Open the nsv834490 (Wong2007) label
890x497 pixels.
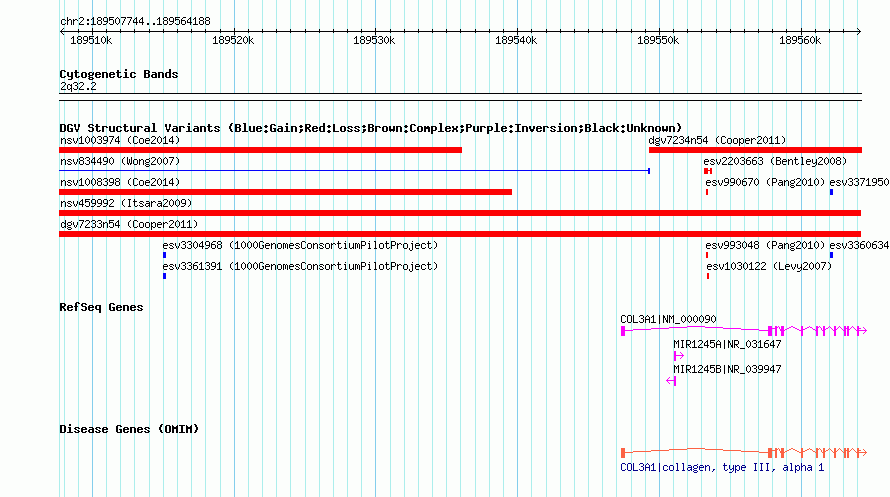(120, 161)
